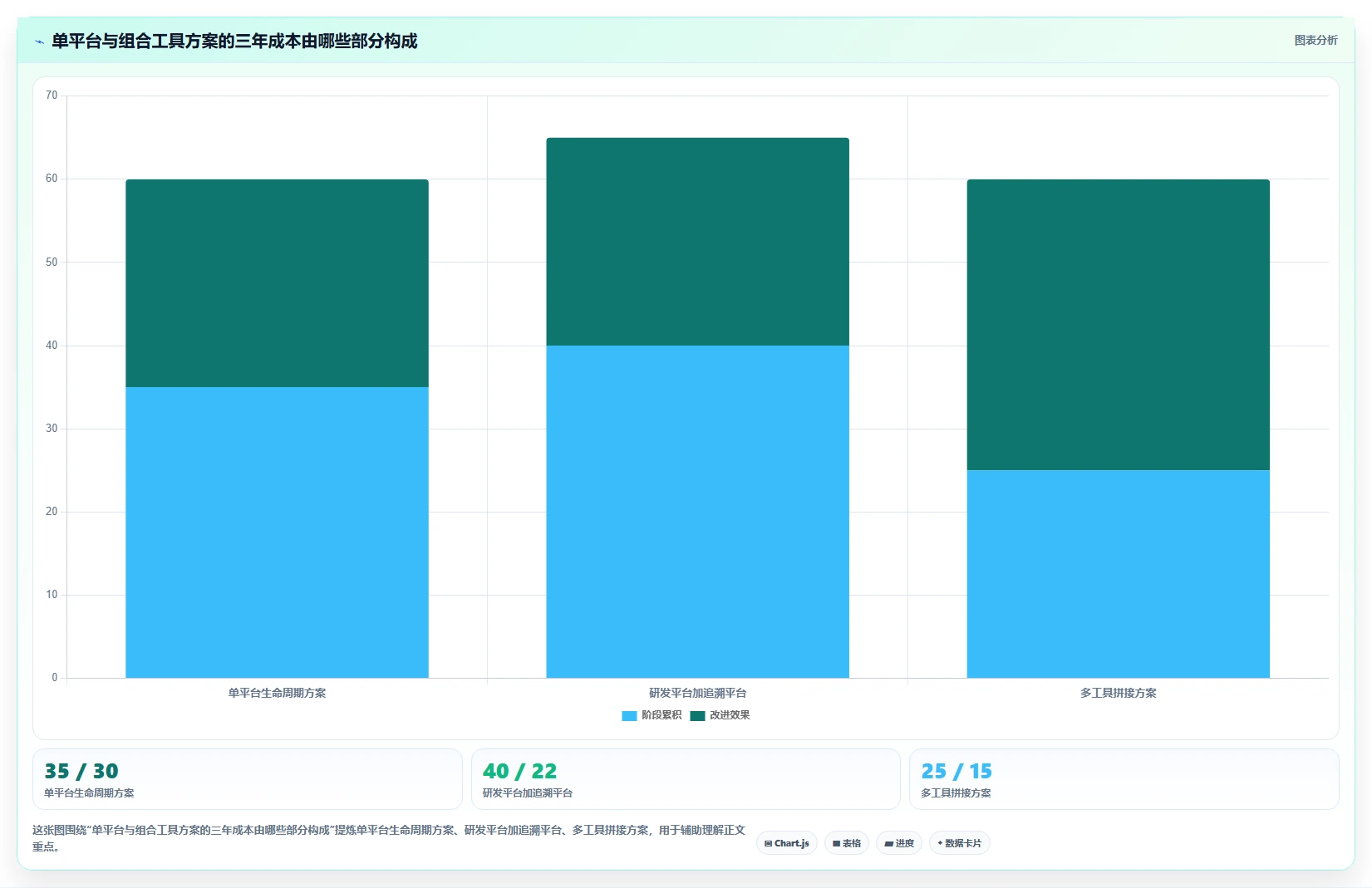Select dark green segment of 单平台生命周期方案 bar
Image resolution: width=1372 pixels, height=888 pixels.
(x=277, y=283)
